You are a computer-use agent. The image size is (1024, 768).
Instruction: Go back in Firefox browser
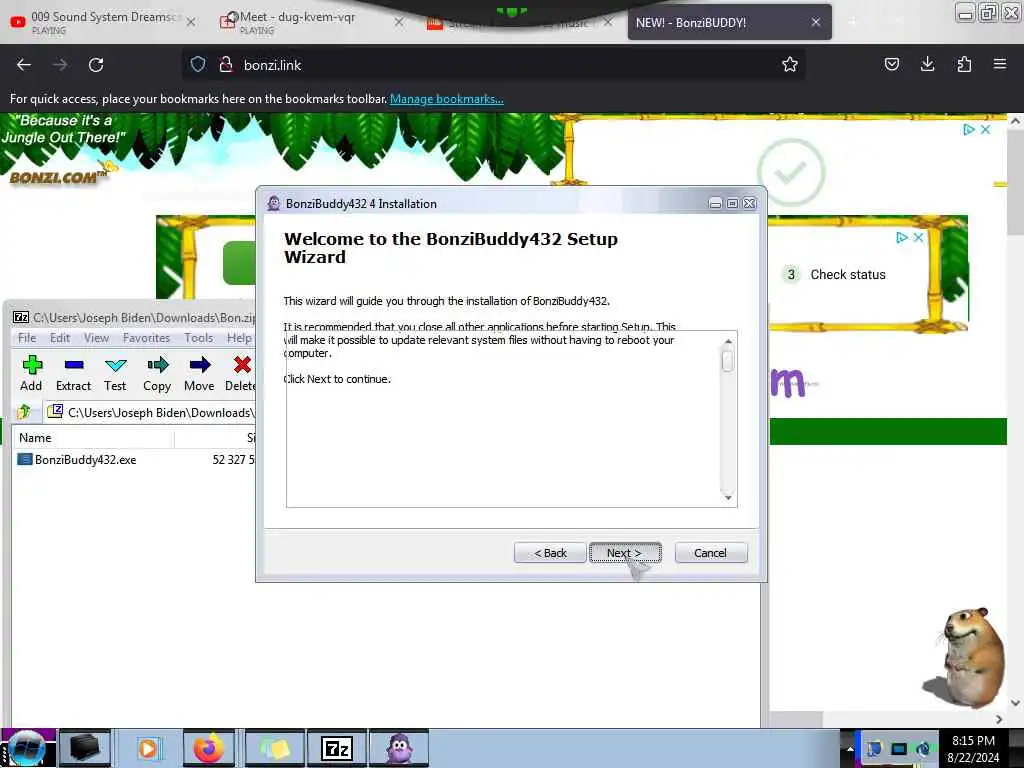(24, 65)
